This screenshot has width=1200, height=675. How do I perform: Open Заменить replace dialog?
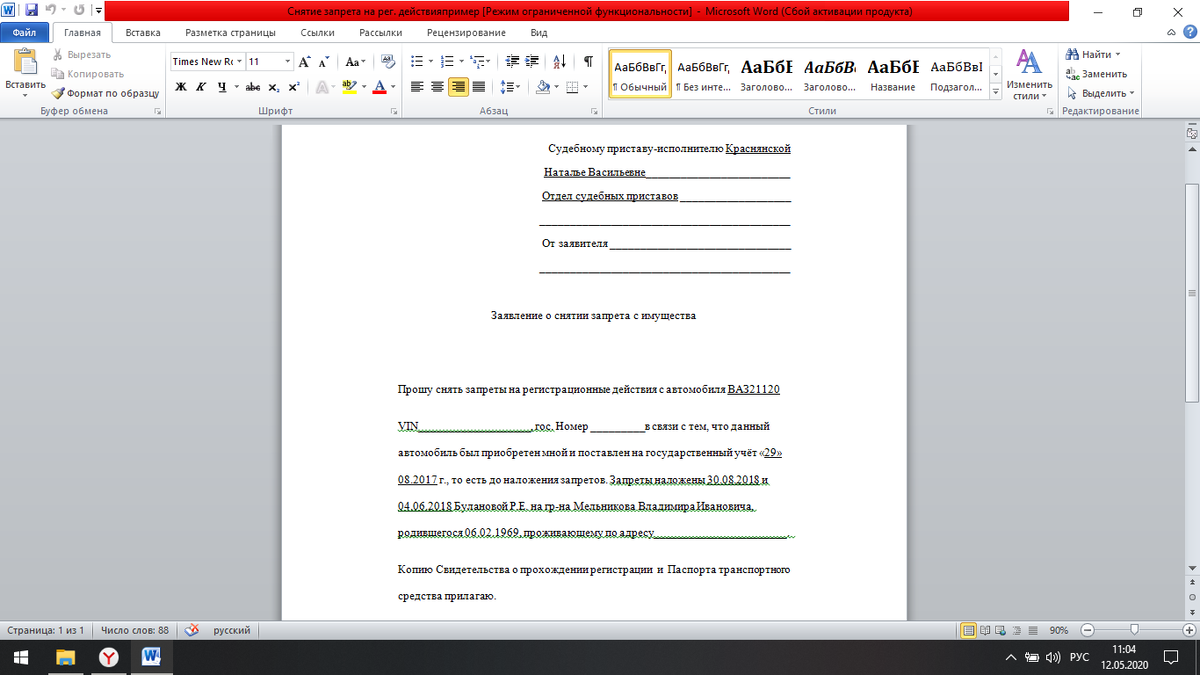pyautogui.click(x=1097, y=73)
